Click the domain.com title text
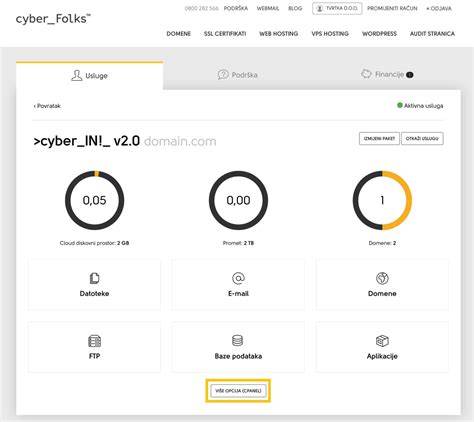Image resolution: width=474 pixels, height=422 pixels. 180,141
